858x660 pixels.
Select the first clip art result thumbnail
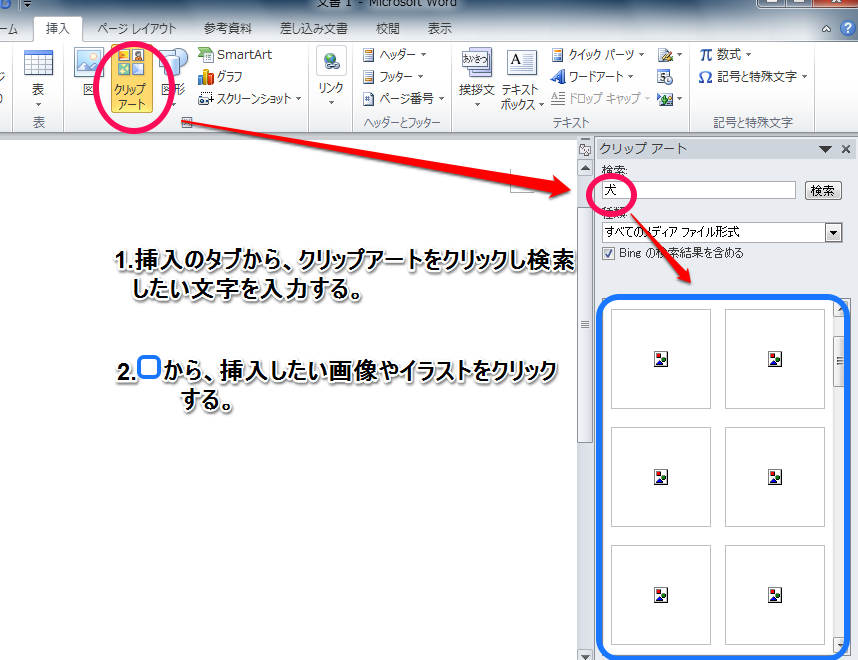click(x=660, y=359)
